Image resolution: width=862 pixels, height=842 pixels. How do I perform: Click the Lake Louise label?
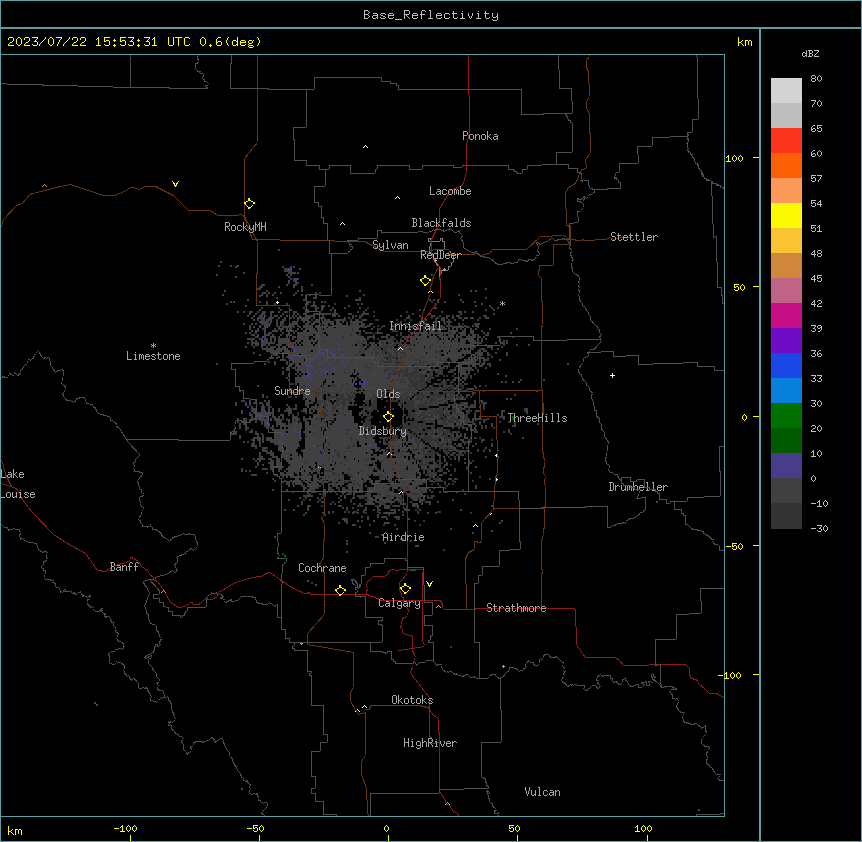[18, 484]
